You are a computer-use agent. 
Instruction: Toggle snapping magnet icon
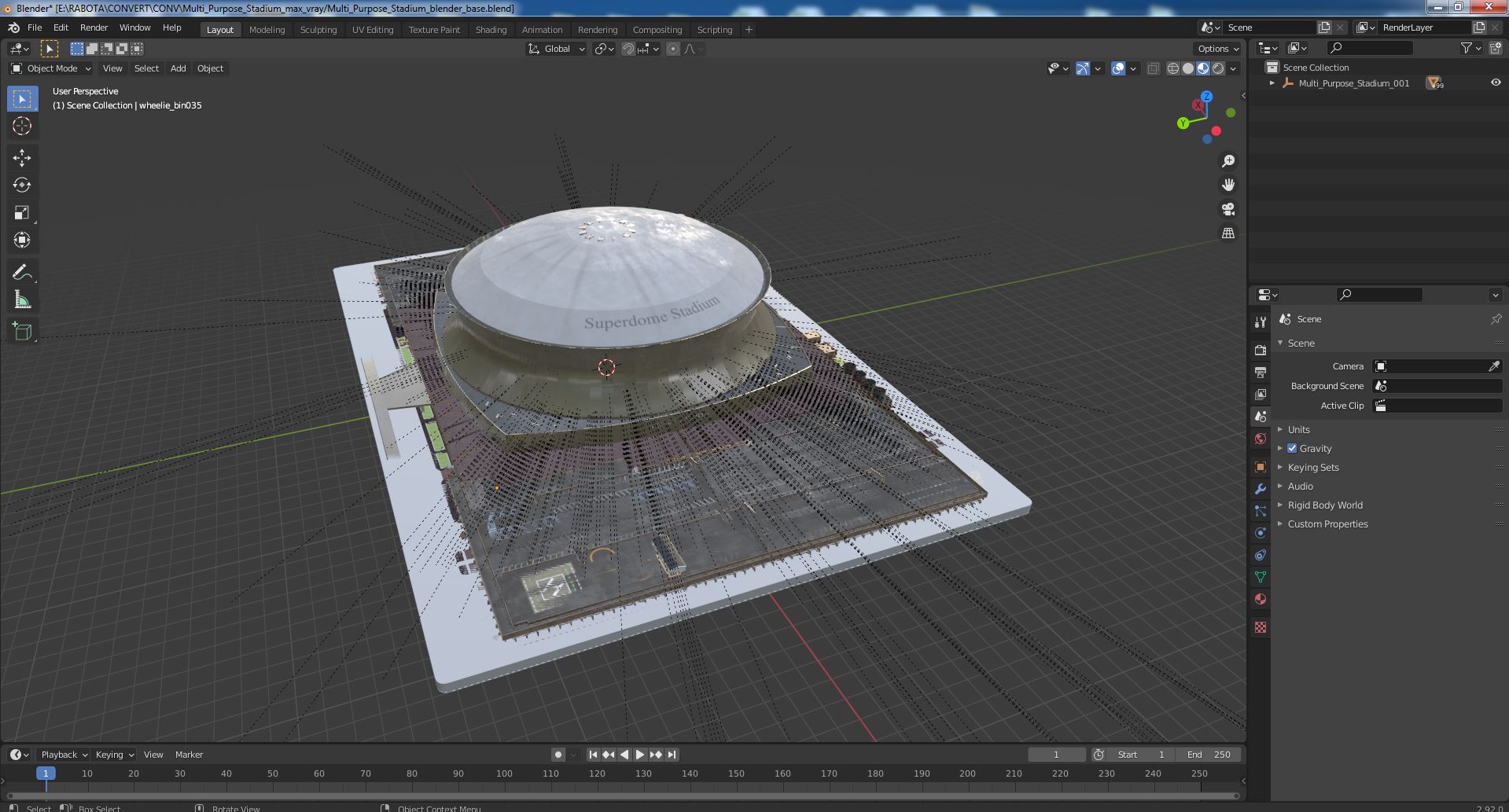coord(628,49)
